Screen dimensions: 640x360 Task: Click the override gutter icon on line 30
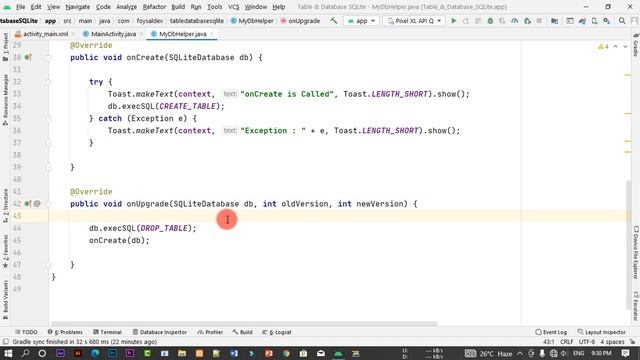(x=28, y=58)
